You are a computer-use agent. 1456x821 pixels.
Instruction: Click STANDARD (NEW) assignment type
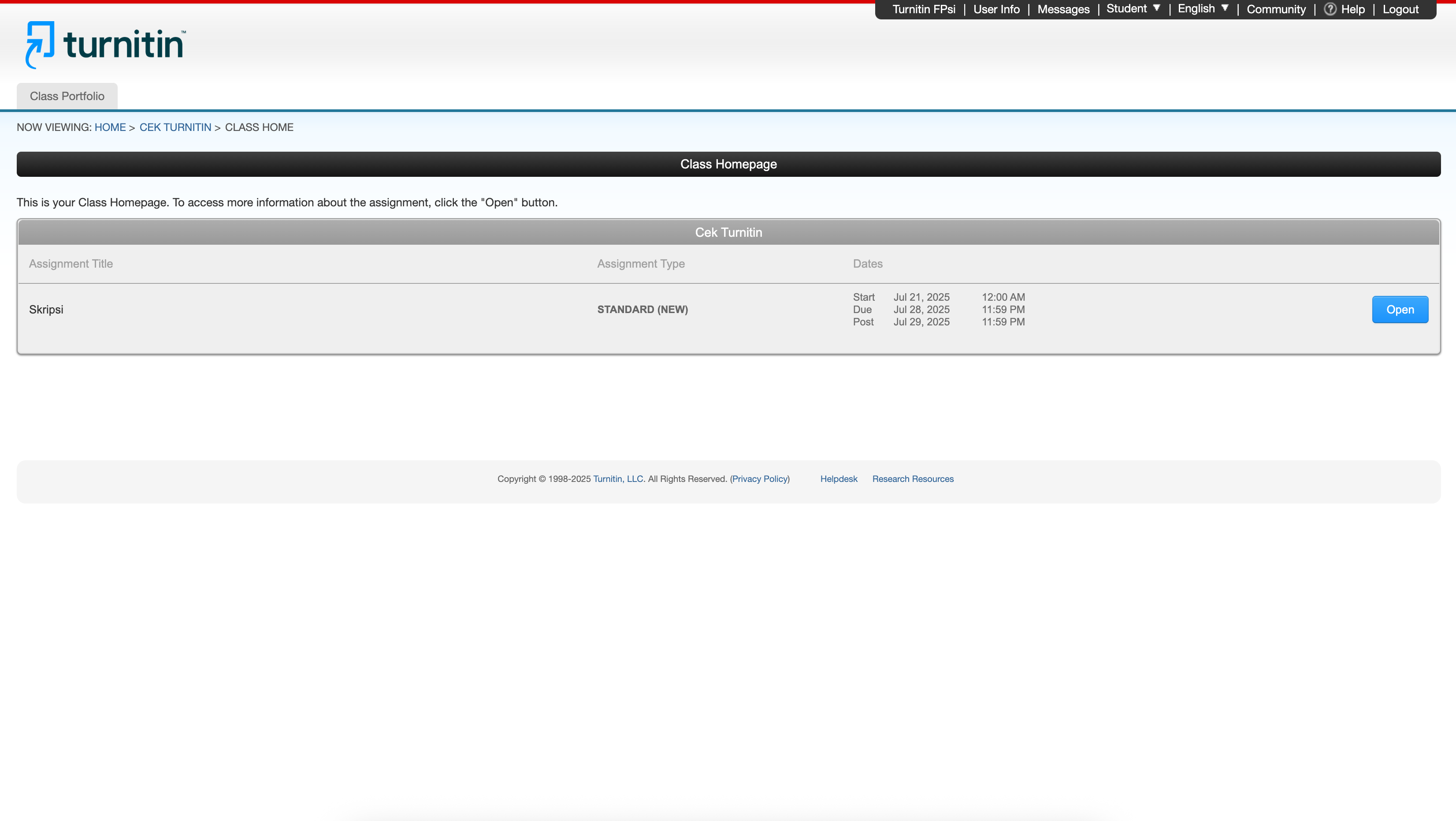[642, 309]
